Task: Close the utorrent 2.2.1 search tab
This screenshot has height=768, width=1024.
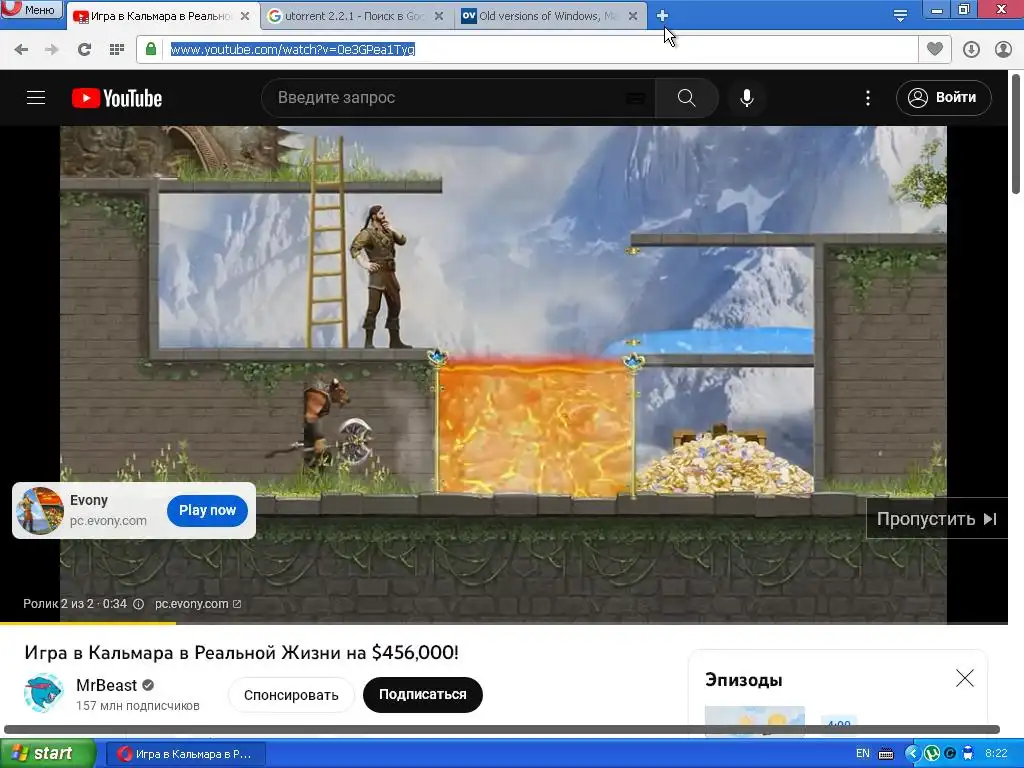Action: pyautogui.click(x=439, y=16)
